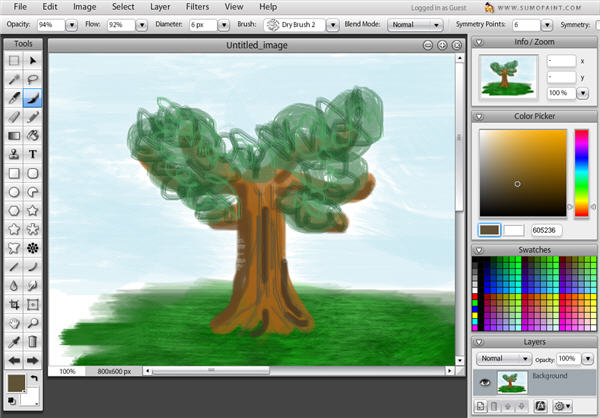Hide the Background layer with eye icon
The height and width of the screenshot is (418, 600).
click(x=485, y=381)
